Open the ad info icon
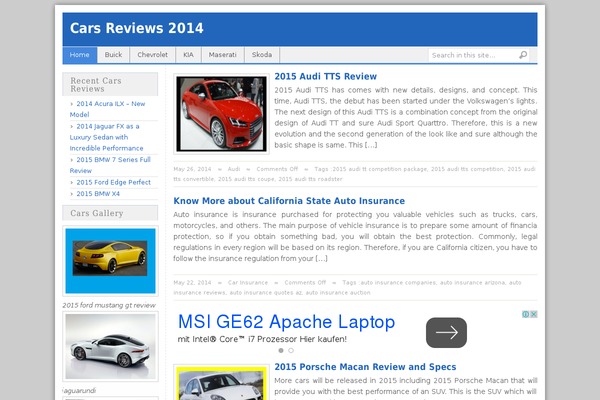Image resolution: width=600 pixels, height=400 pixels. click(x=526, y=314)
